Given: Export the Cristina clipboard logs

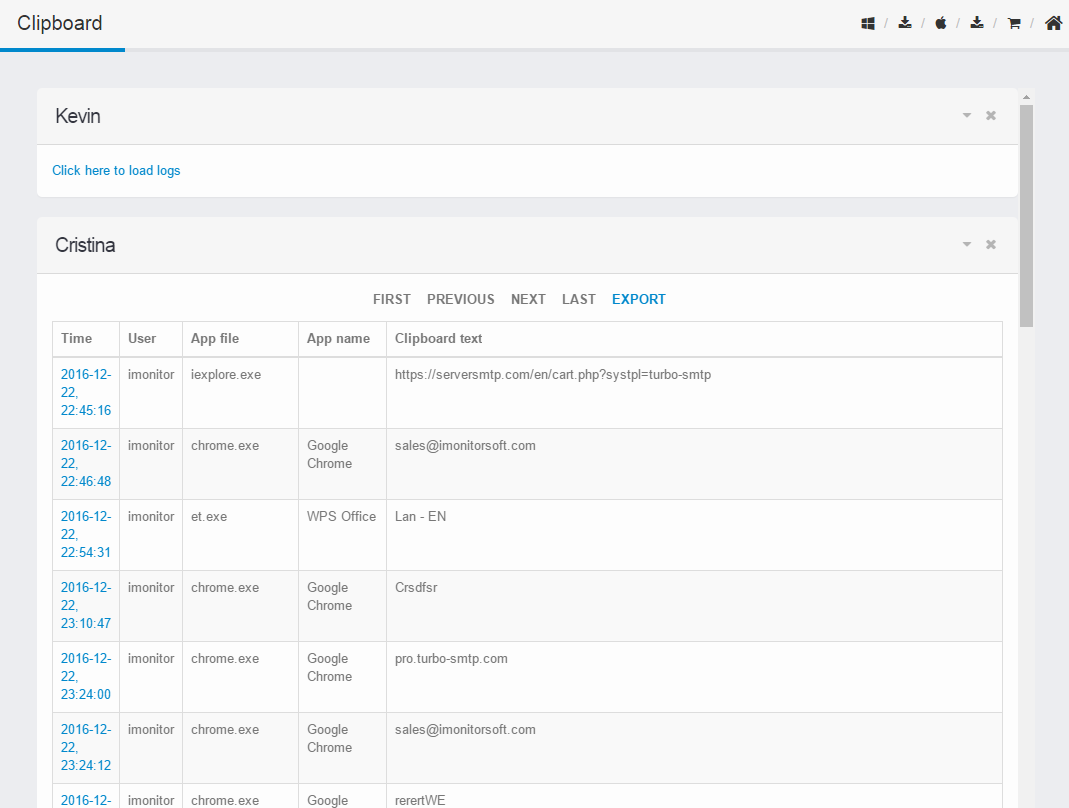Looking at the screenshot, I should [639, 299].
